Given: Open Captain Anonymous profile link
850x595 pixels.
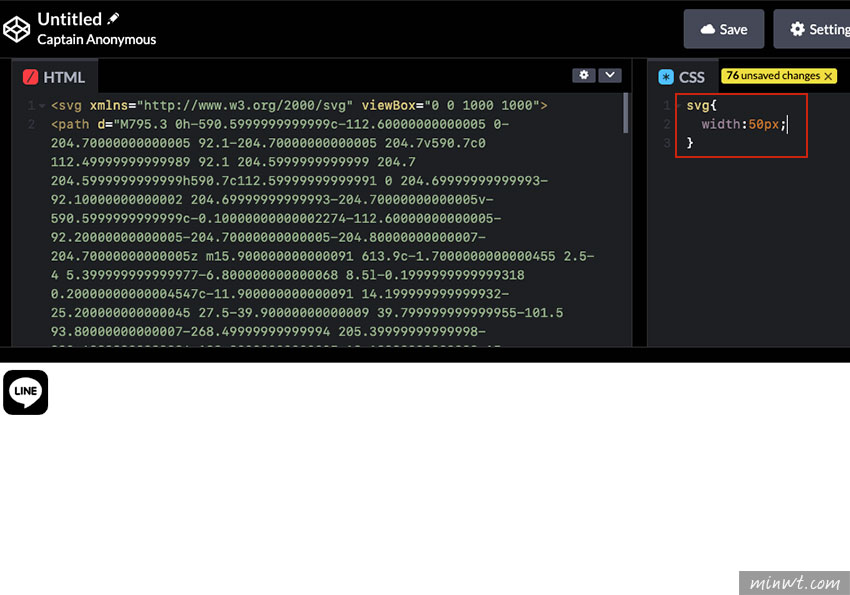Looking at the screenshot, I should [96, 40].
